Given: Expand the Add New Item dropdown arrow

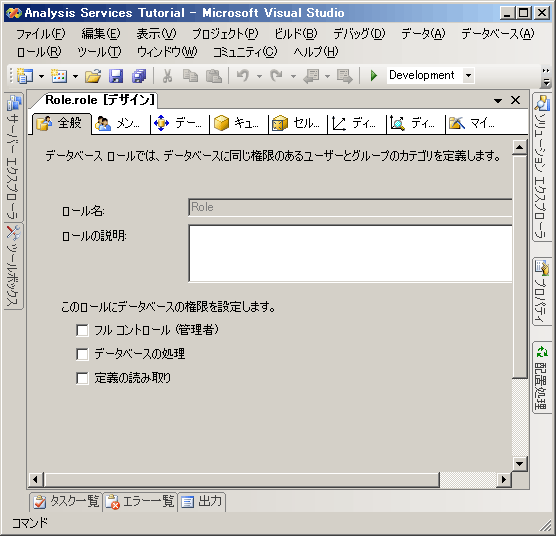Looking at the screenshot, I should (76, 76).
